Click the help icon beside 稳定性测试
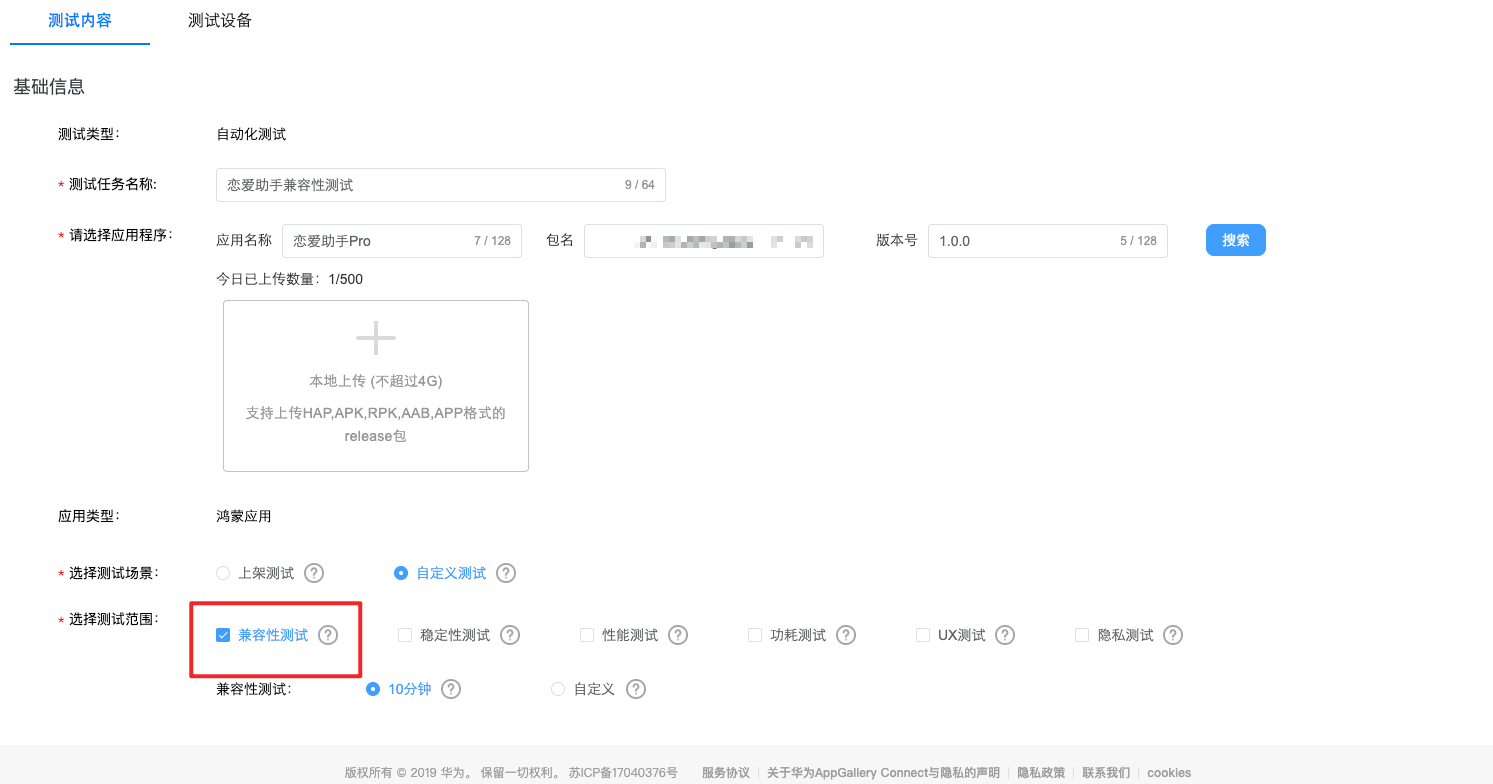The width and height of the screenshot is (1493, 784). click(510, 634)
